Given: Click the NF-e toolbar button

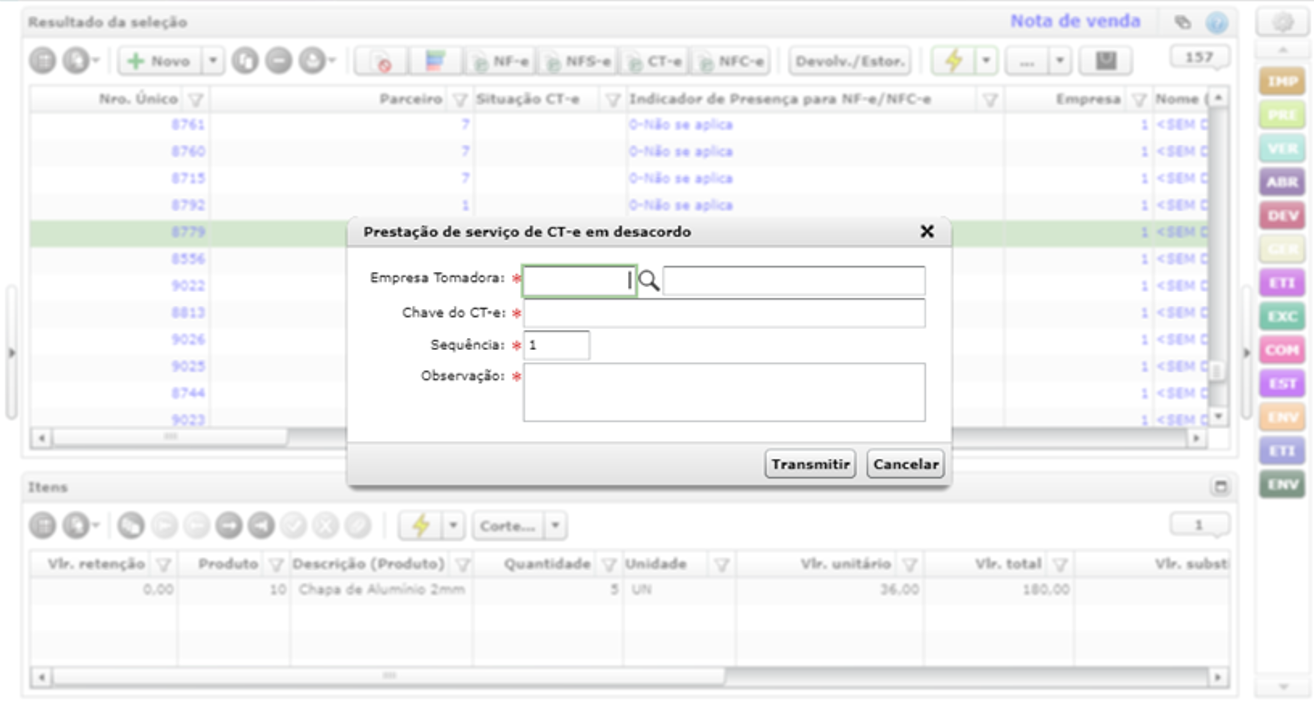Looking at the screenshot, I should coord(501,62).
